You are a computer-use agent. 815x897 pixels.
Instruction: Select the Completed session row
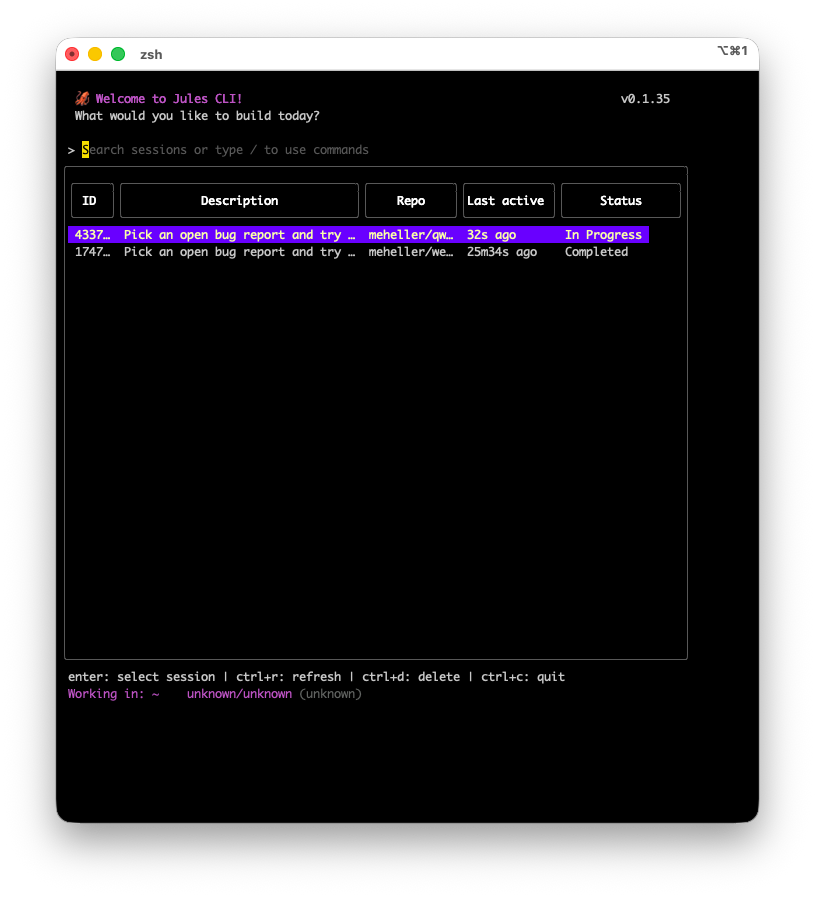358,252
